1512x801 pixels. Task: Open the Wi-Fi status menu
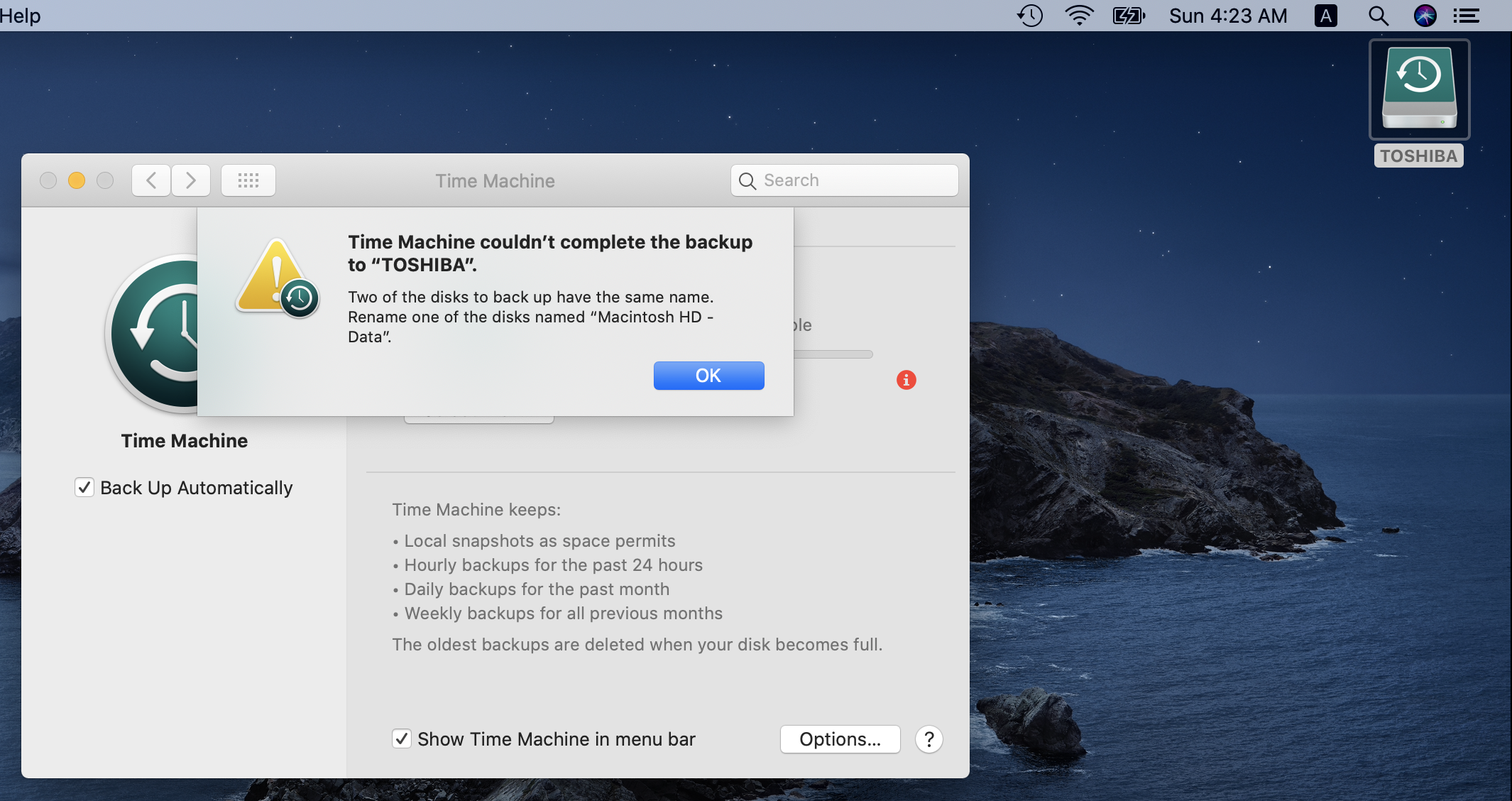point(1079,16)
